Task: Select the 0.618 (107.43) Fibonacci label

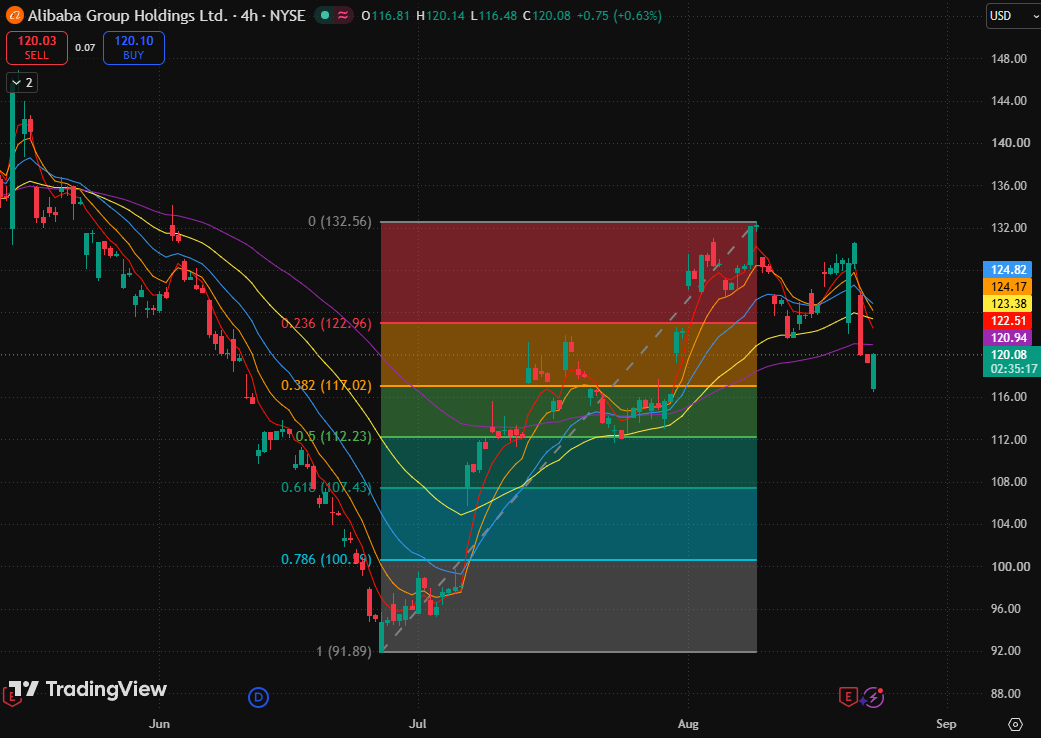Action: coord(327,488)
